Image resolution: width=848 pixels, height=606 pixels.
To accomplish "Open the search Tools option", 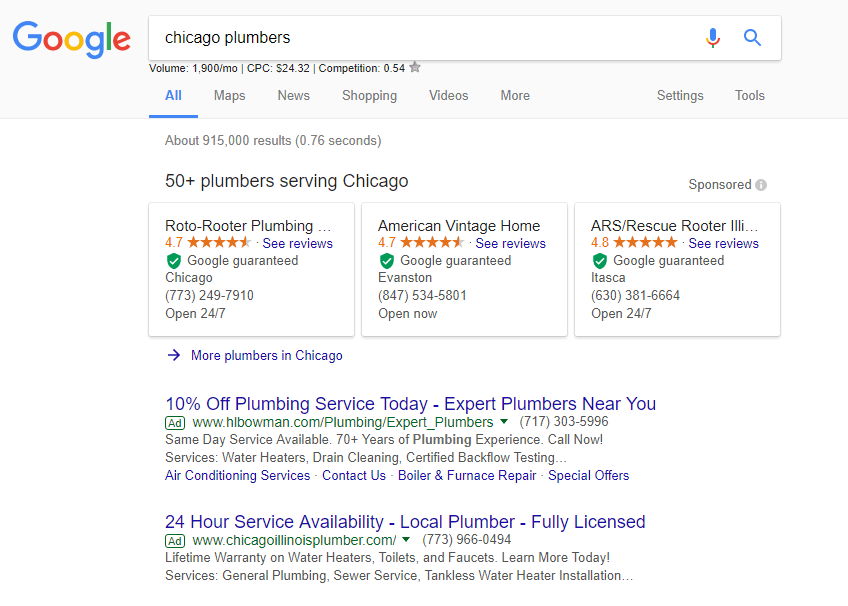I will click(750, 96).
